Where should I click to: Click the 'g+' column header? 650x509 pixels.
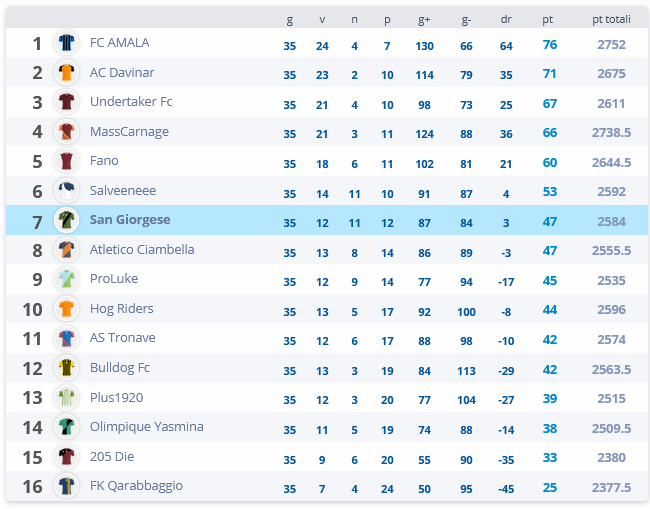point(424,19)
